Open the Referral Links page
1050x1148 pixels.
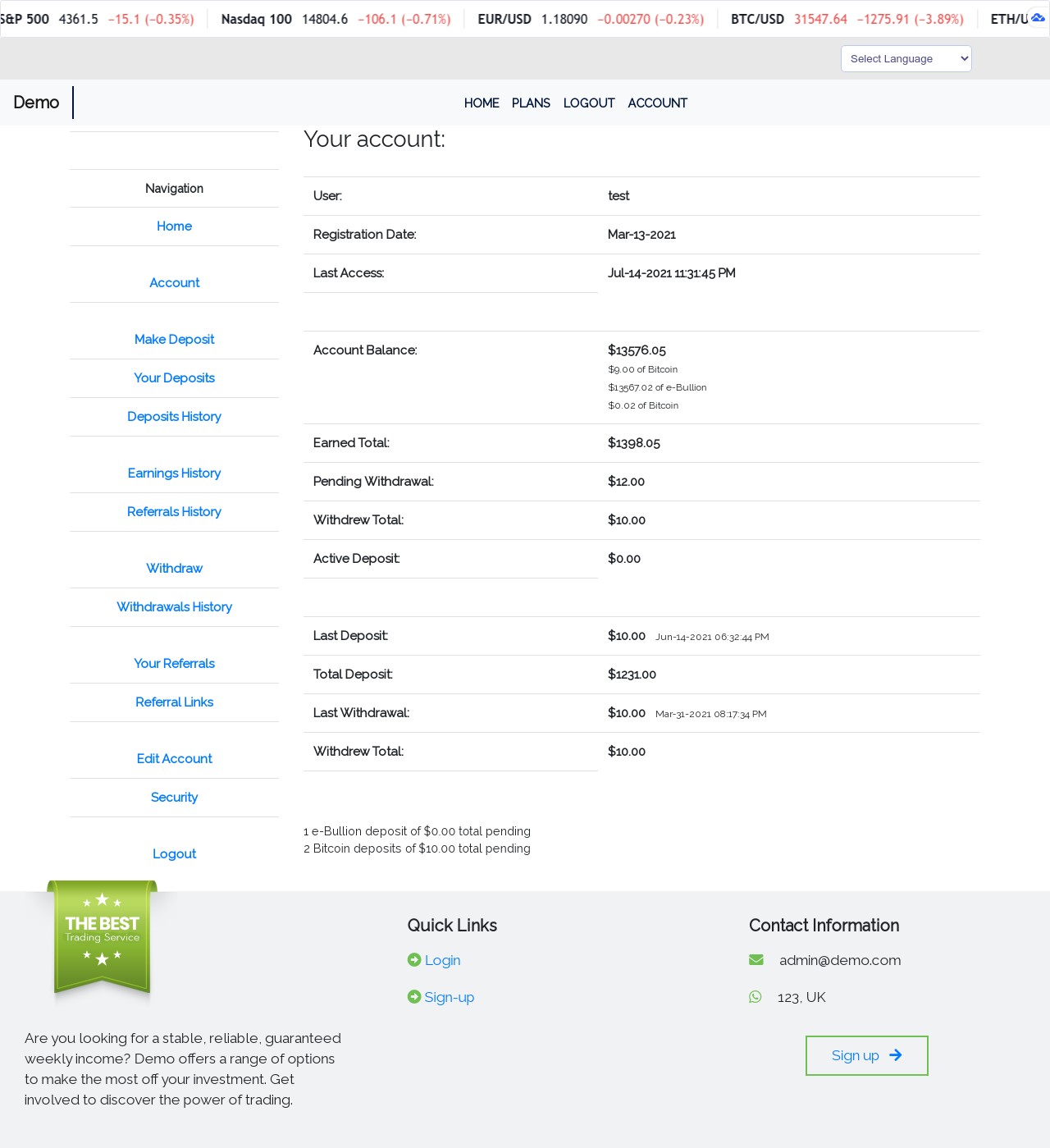[174, 702]
